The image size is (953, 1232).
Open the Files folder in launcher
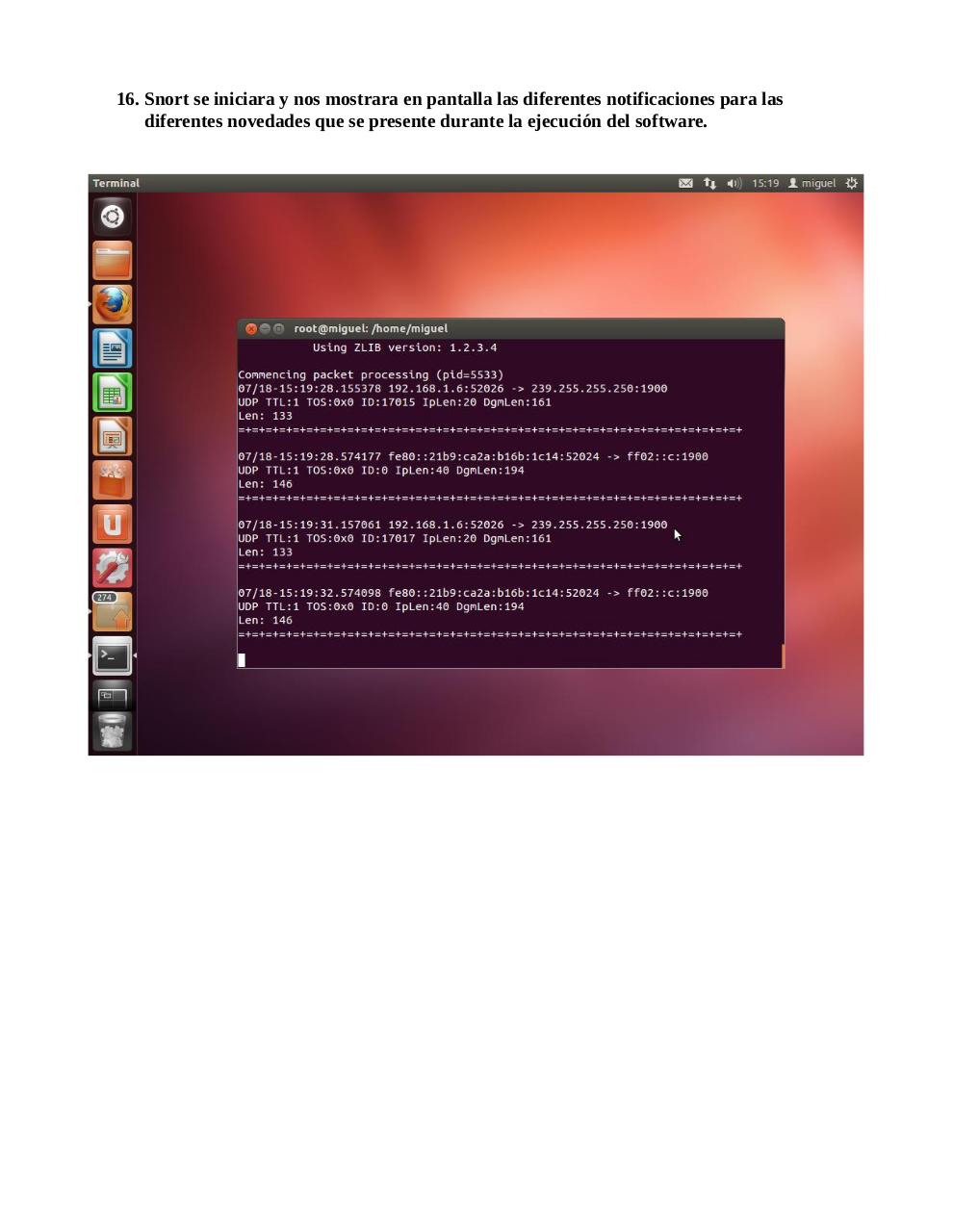click(x=113, y=260)
